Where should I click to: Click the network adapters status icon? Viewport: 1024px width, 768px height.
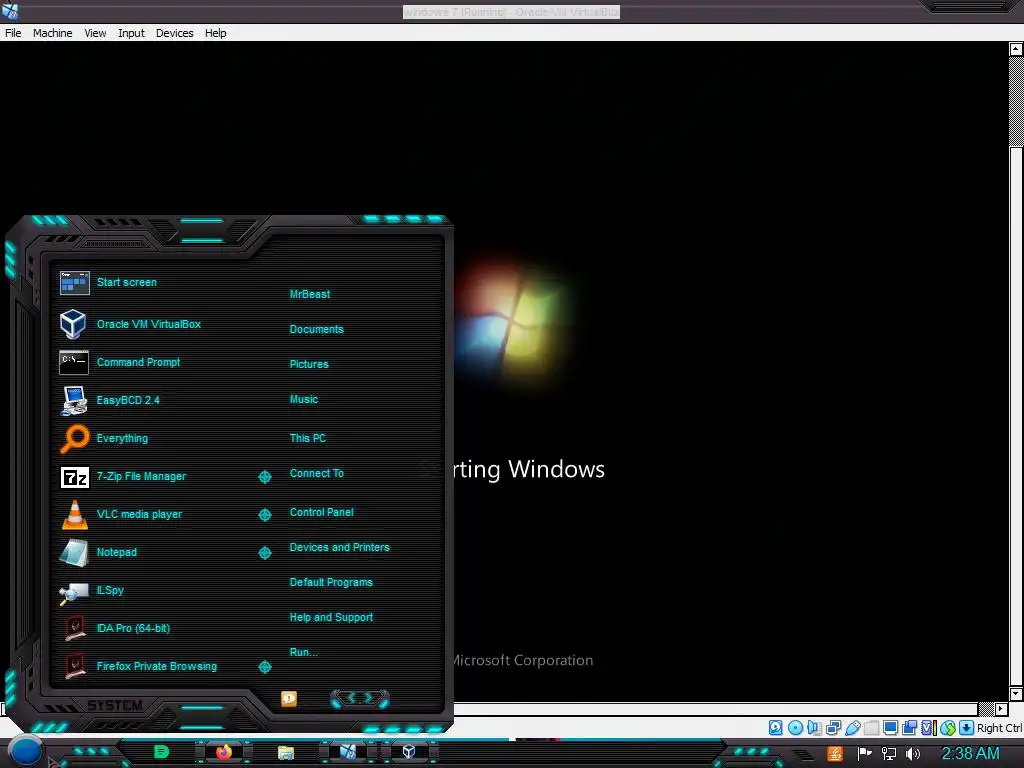pyautogui.click(x=833, y=728)
